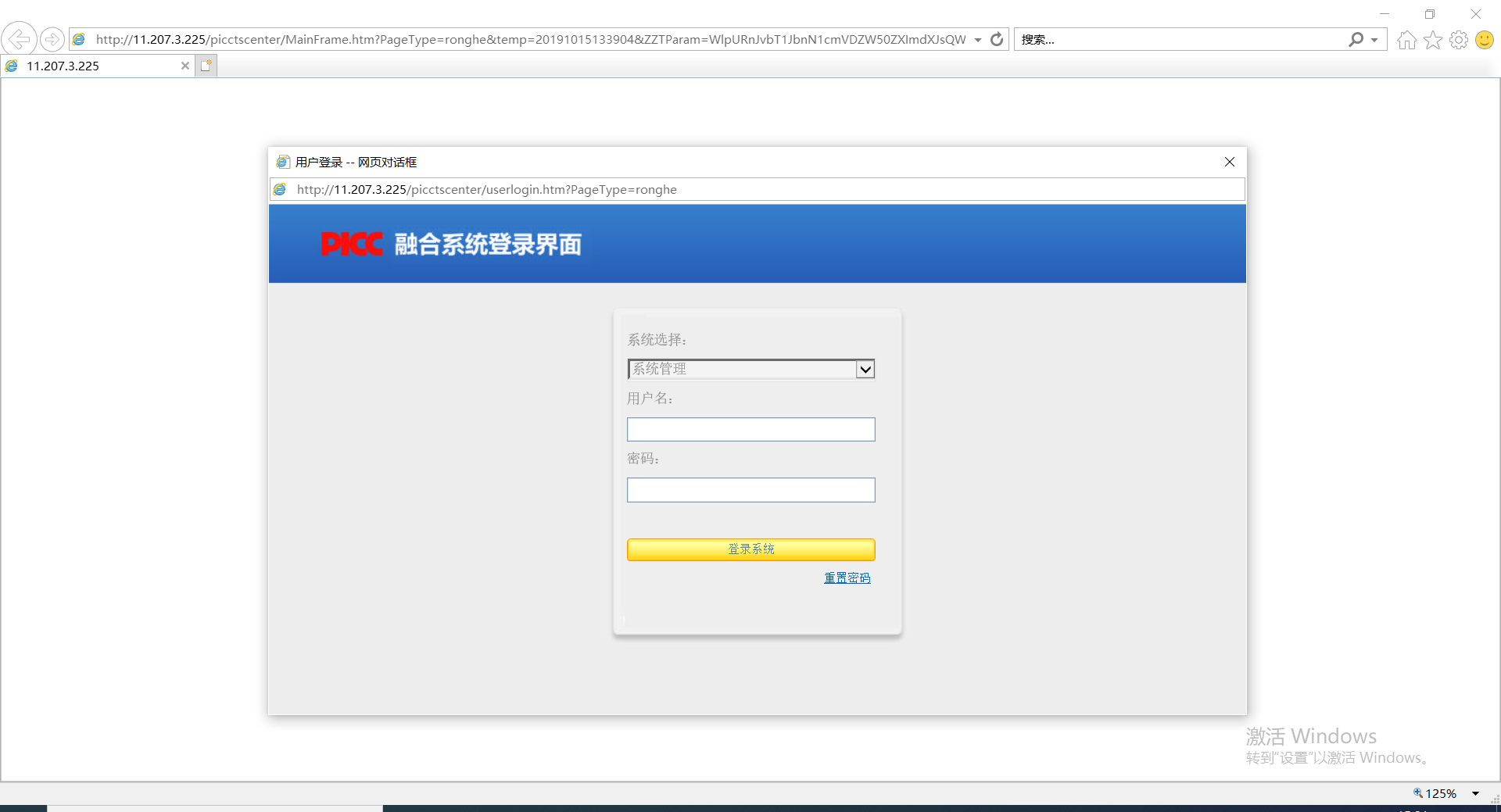Image resolution: width=1501 pixels, height=812 pixels.
Task: Open a new tab with the new-tab button
Action: pyautogui.click(x=206, y=66)
